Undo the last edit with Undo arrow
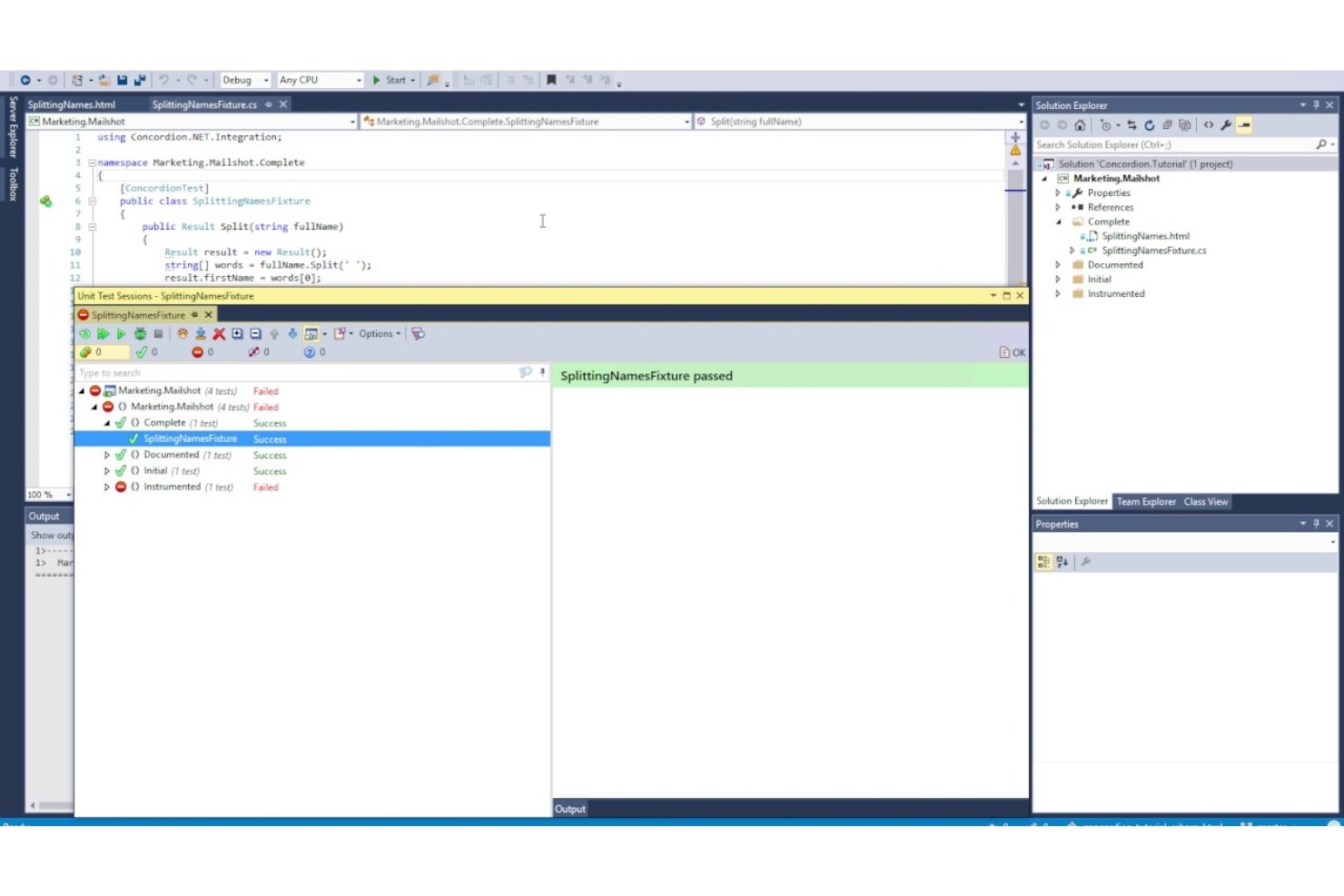 point(163,80)
